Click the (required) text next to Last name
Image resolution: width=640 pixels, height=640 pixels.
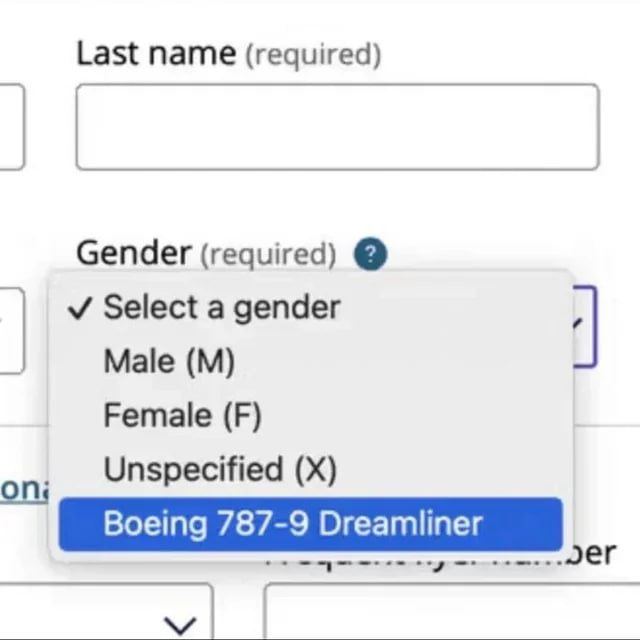313,55
